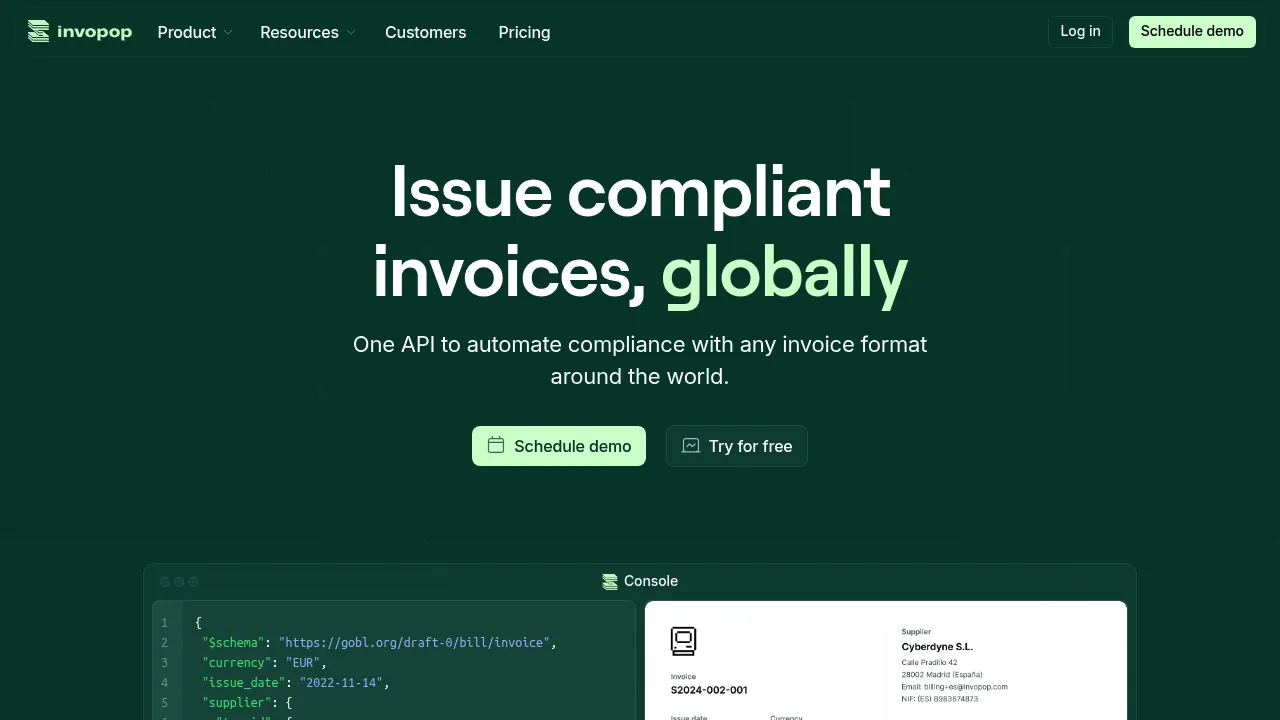Click the invoice preview panel
The height and width of the screenshot is (720, 1280).
886,660
